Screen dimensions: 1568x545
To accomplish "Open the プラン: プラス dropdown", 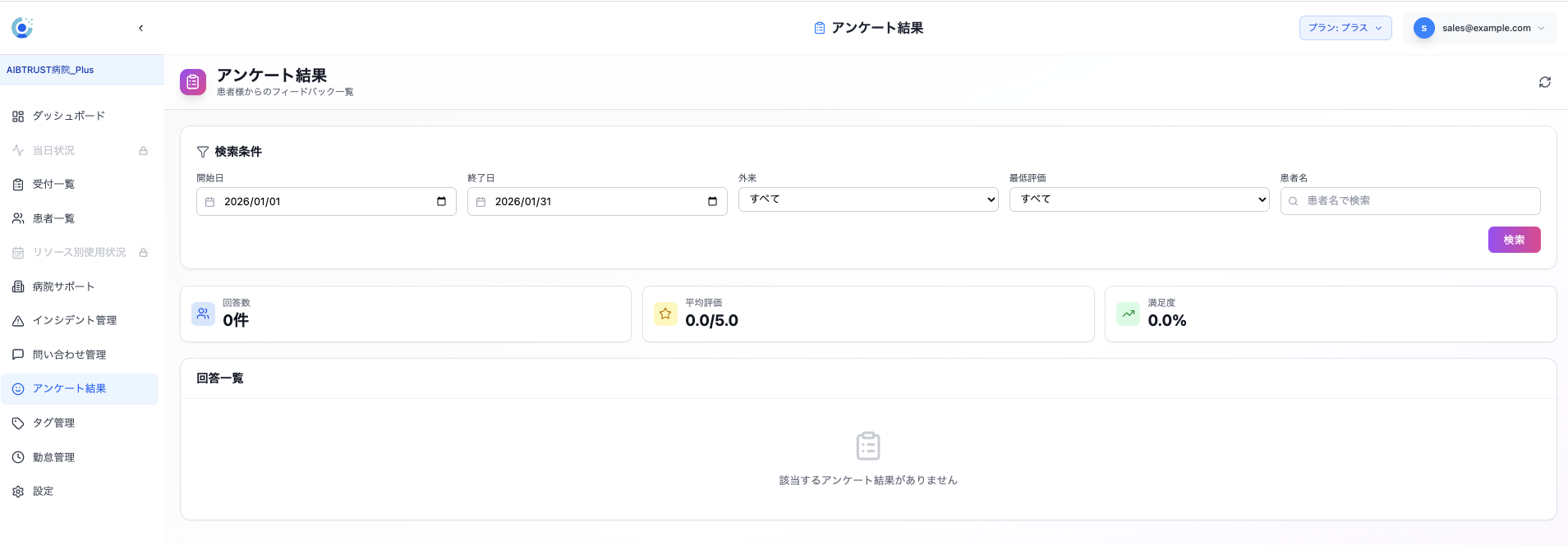I will (x=1345, y=28).
